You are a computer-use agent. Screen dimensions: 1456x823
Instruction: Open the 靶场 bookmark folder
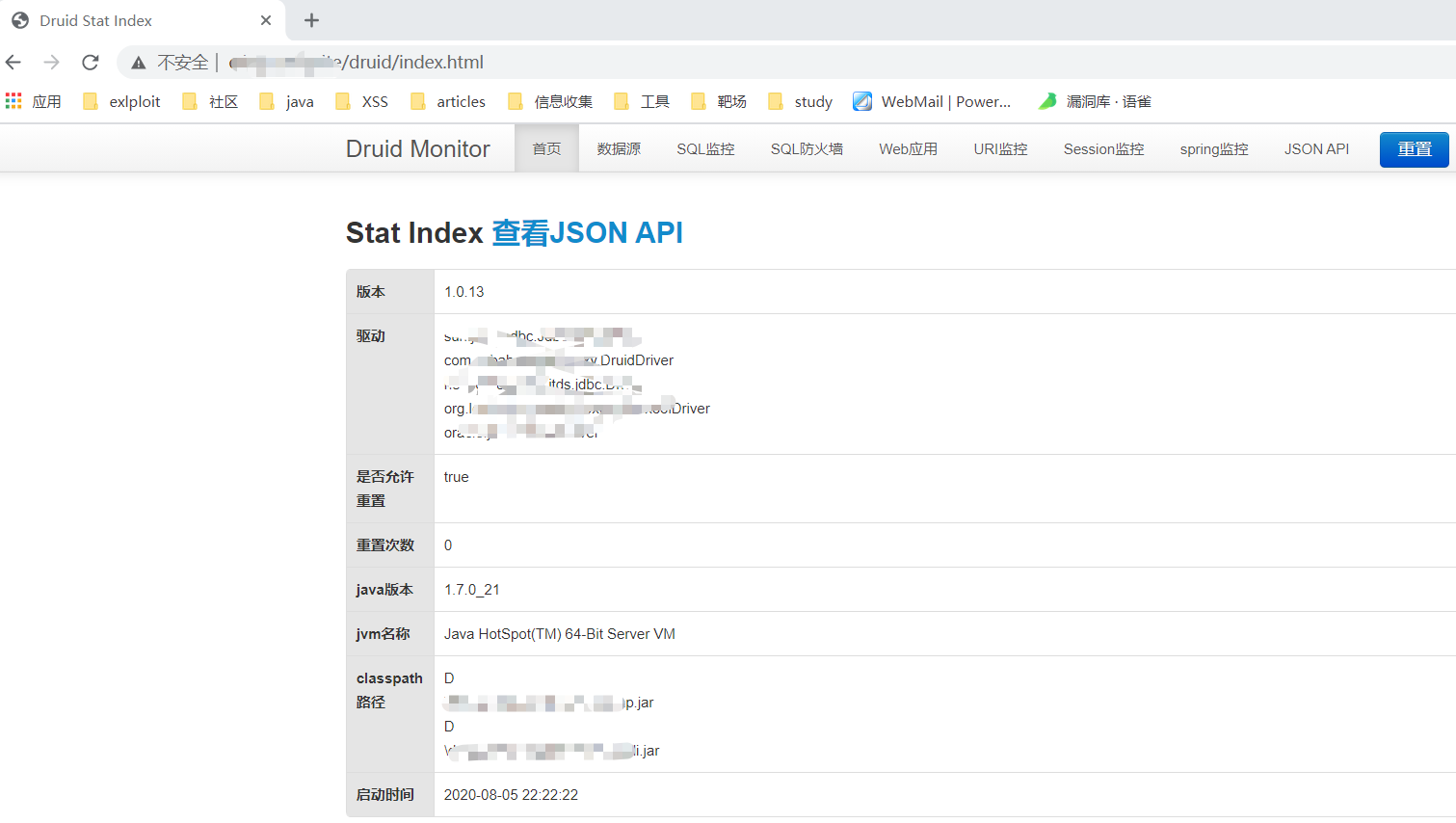coord(719,101)
